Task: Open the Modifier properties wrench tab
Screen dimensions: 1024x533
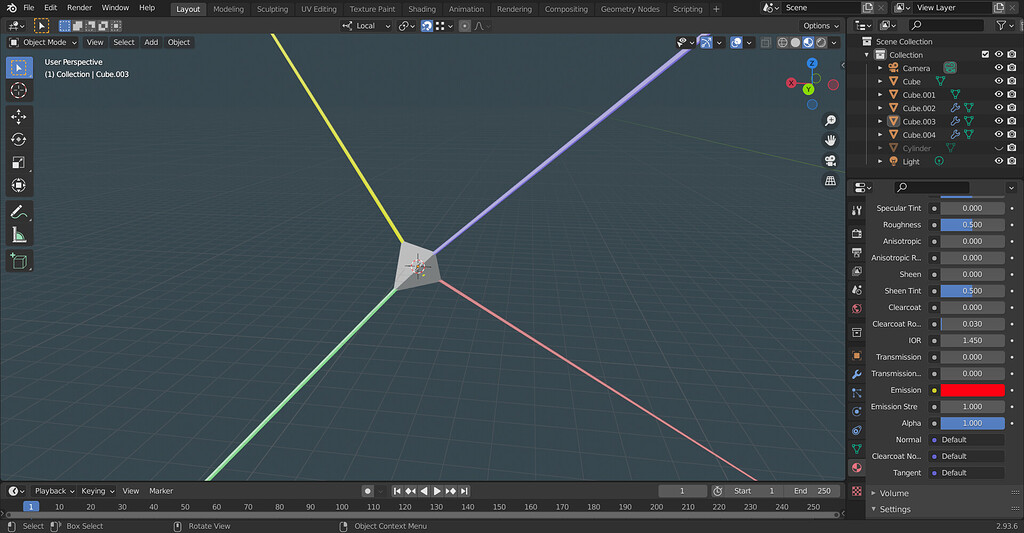Action: [x=857, y=374]
